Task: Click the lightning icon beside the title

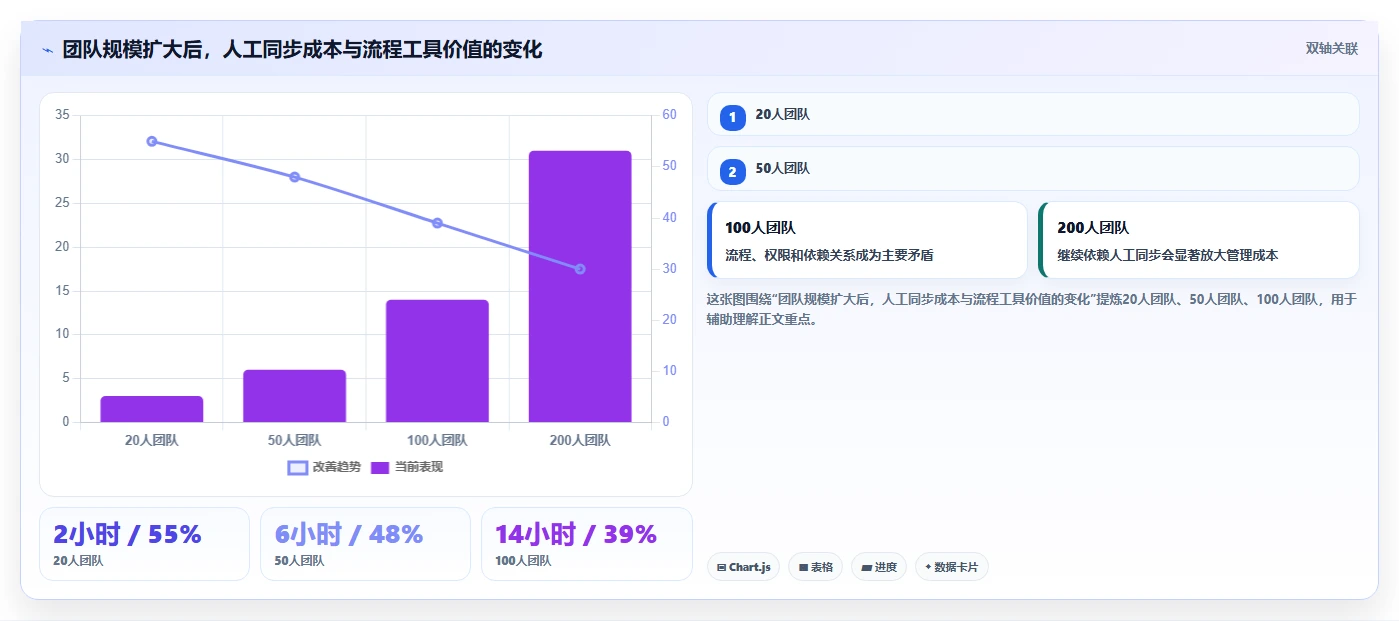Action: pos(47,49)
